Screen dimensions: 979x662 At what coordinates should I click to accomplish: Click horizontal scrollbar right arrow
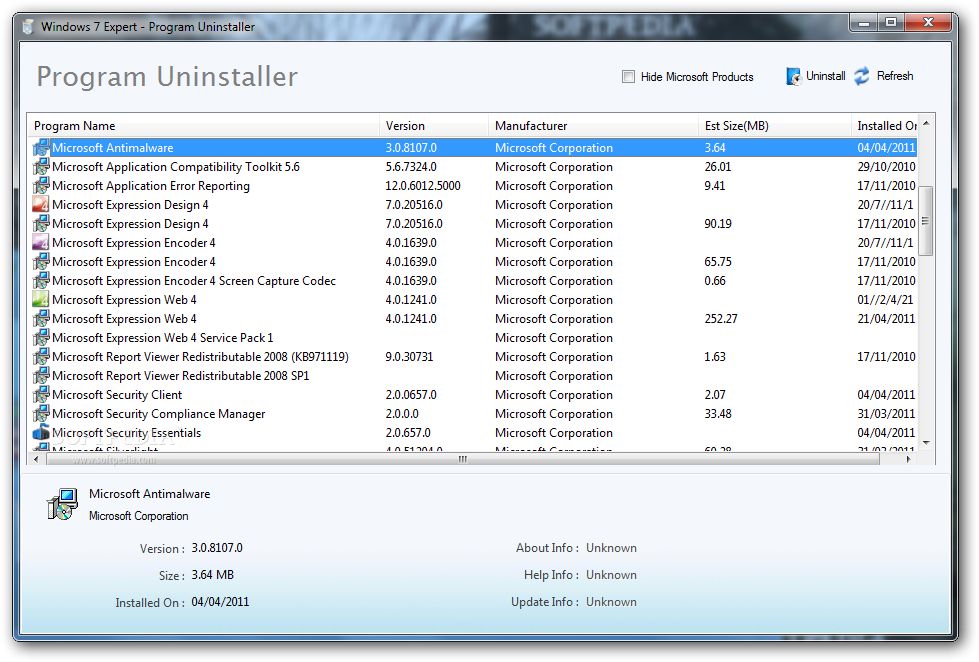(x=908, y=459)
